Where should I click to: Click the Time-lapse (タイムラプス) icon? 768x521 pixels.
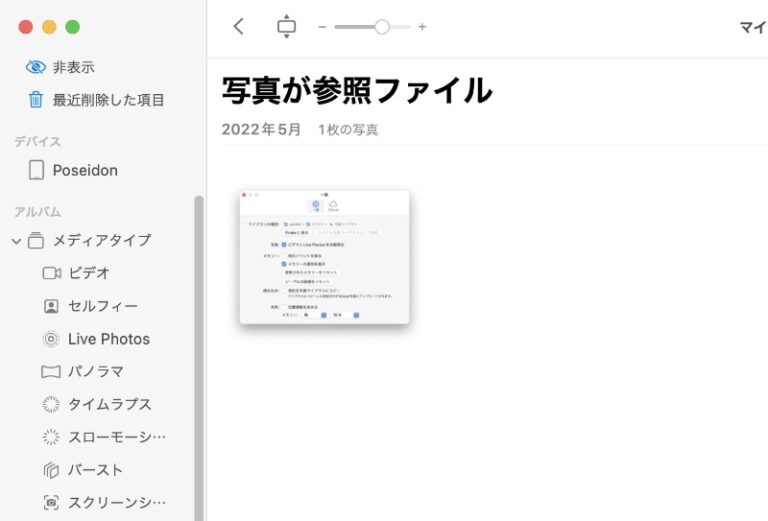tap(51, 404)
